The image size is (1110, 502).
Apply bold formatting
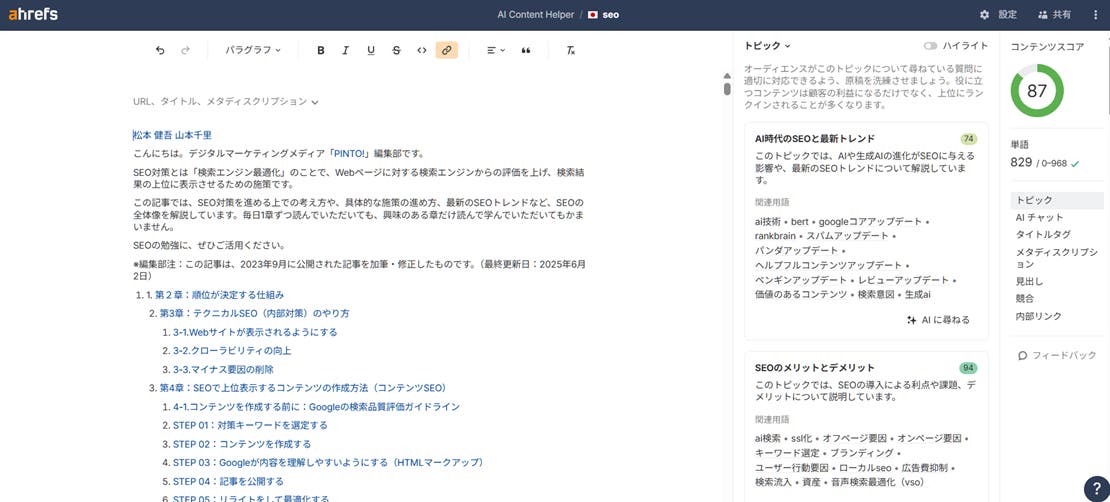coord(321,50)
